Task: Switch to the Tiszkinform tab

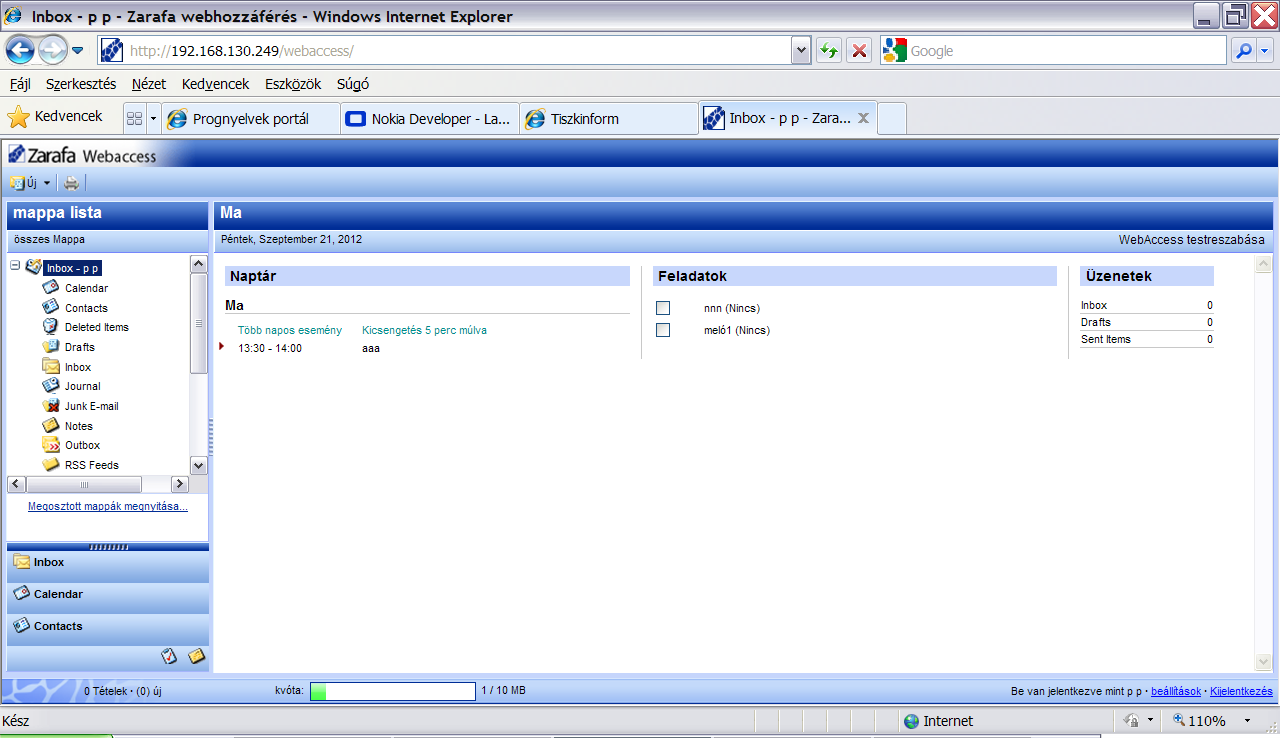Action: pyautogui.click(x=608, y=118)
